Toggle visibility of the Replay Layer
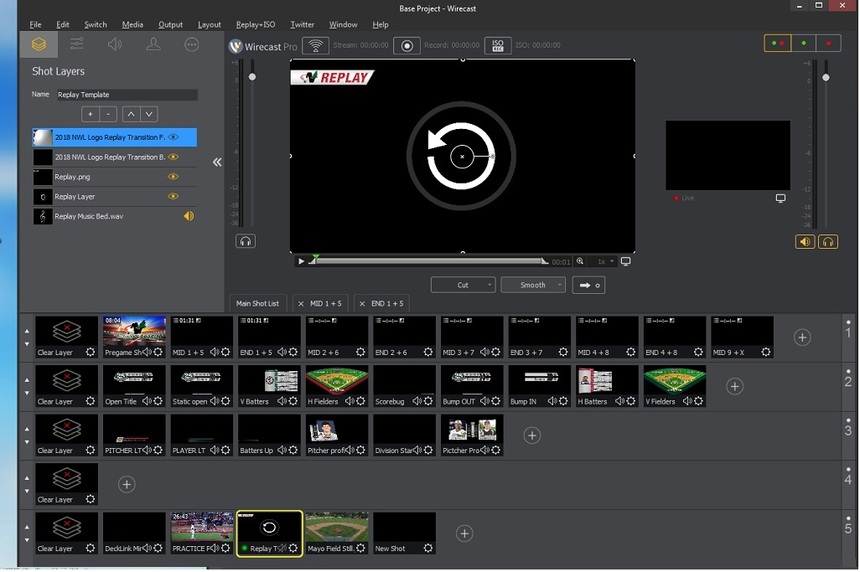The height and width of the screenshot is (572, 860). tap(173, 196)
